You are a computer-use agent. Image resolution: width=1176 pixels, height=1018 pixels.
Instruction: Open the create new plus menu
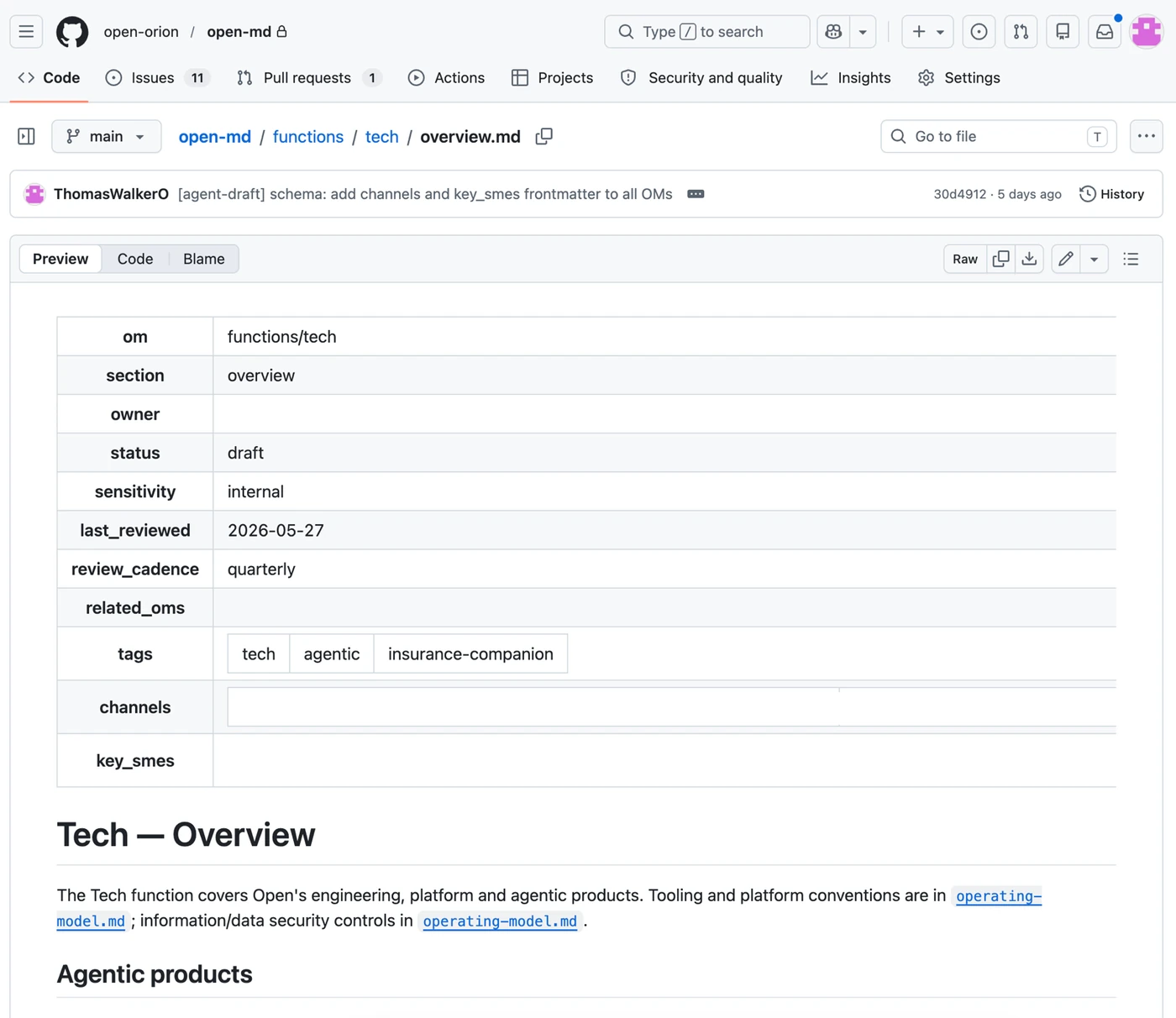pos(927,32)
